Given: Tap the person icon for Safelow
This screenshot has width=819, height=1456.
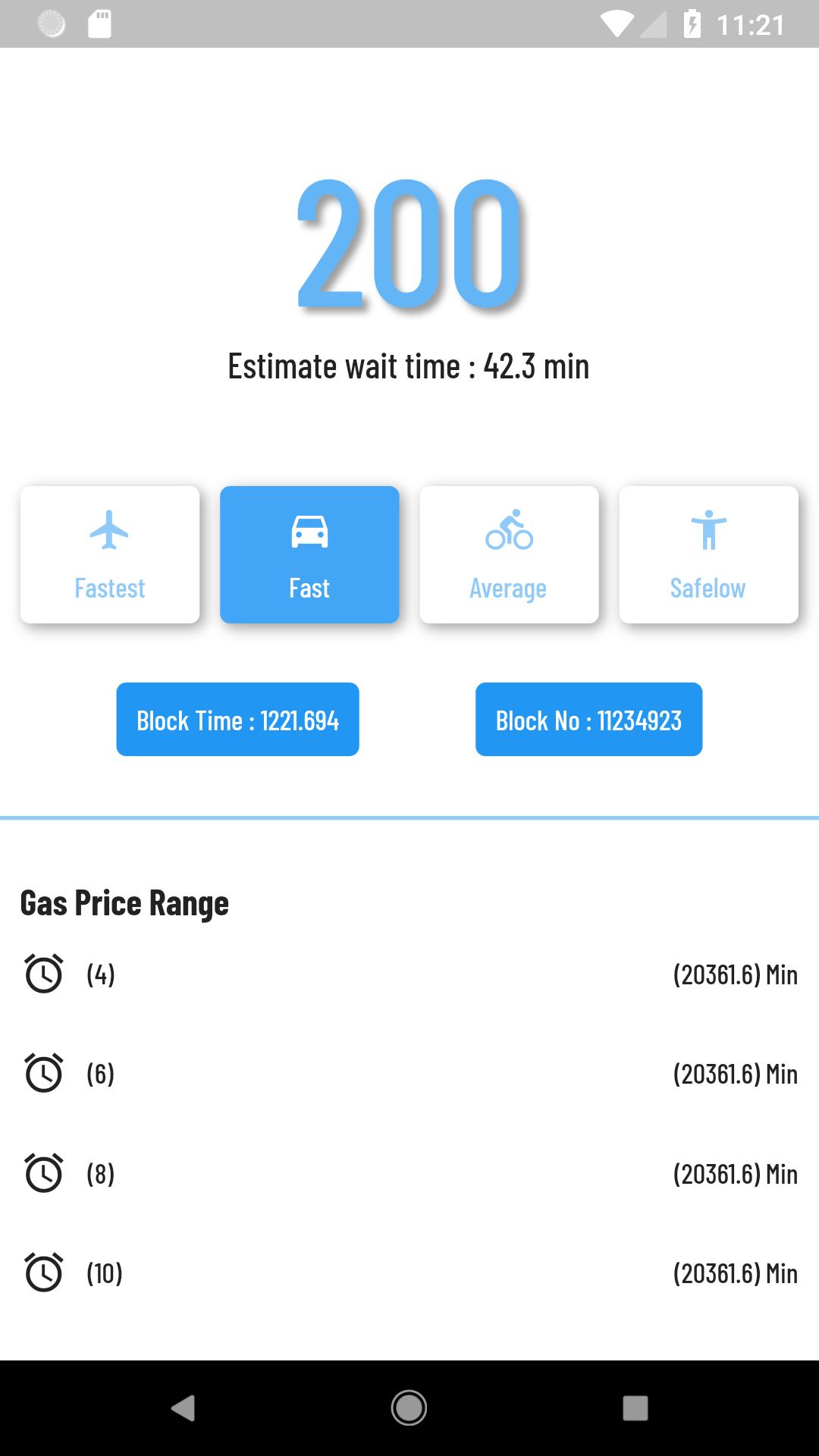Looking at the screenshot, I should point(708,530).
